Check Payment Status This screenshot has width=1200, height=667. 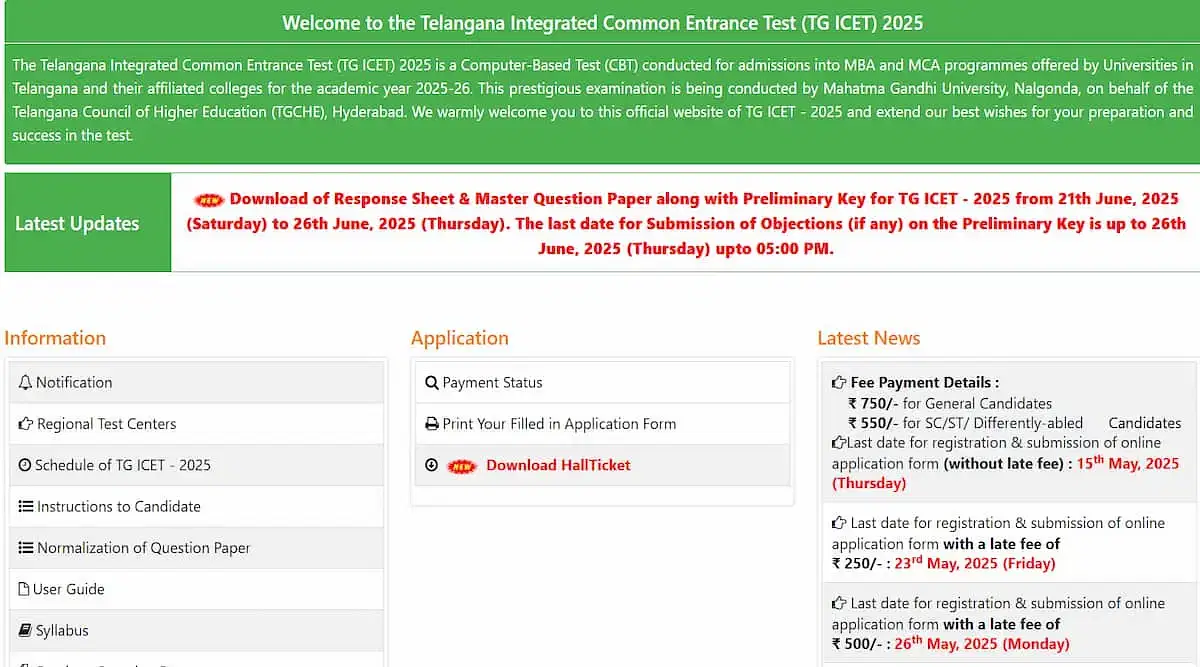[x=492, y=382]
